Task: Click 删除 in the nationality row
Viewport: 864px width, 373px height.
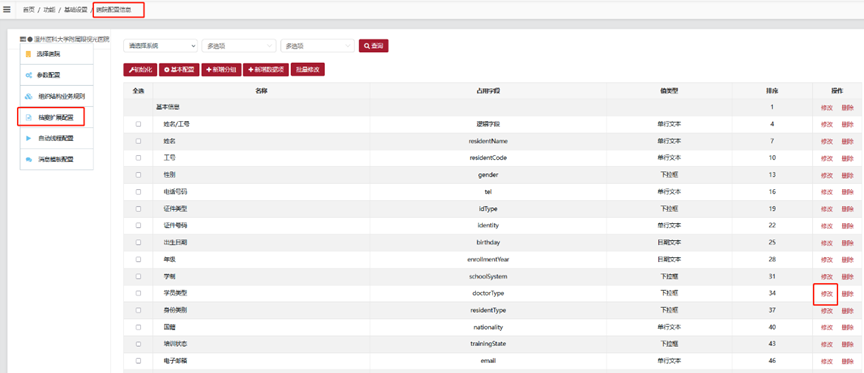Action: (847, 327)
